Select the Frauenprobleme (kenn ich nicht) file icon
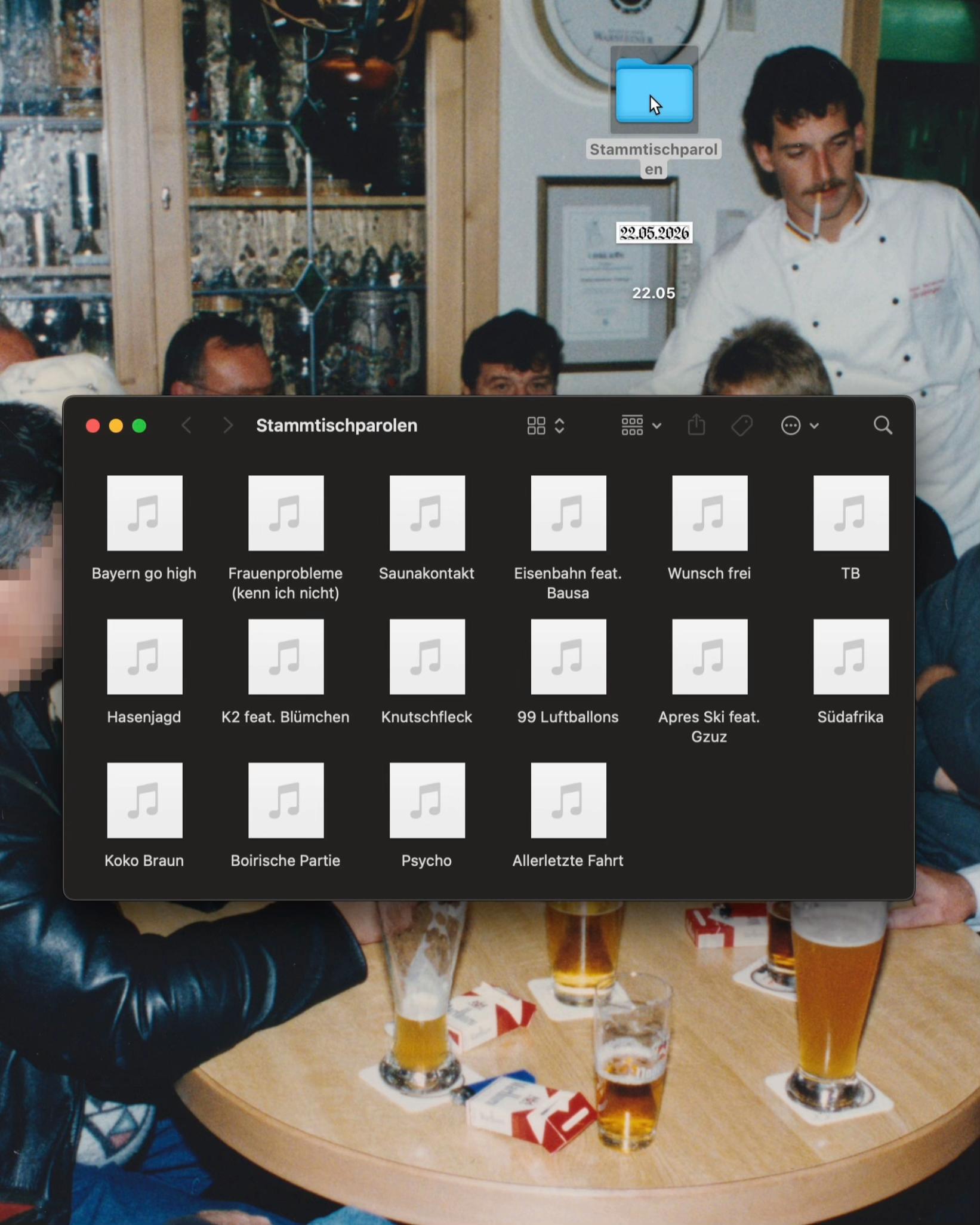 click(286, 513)
